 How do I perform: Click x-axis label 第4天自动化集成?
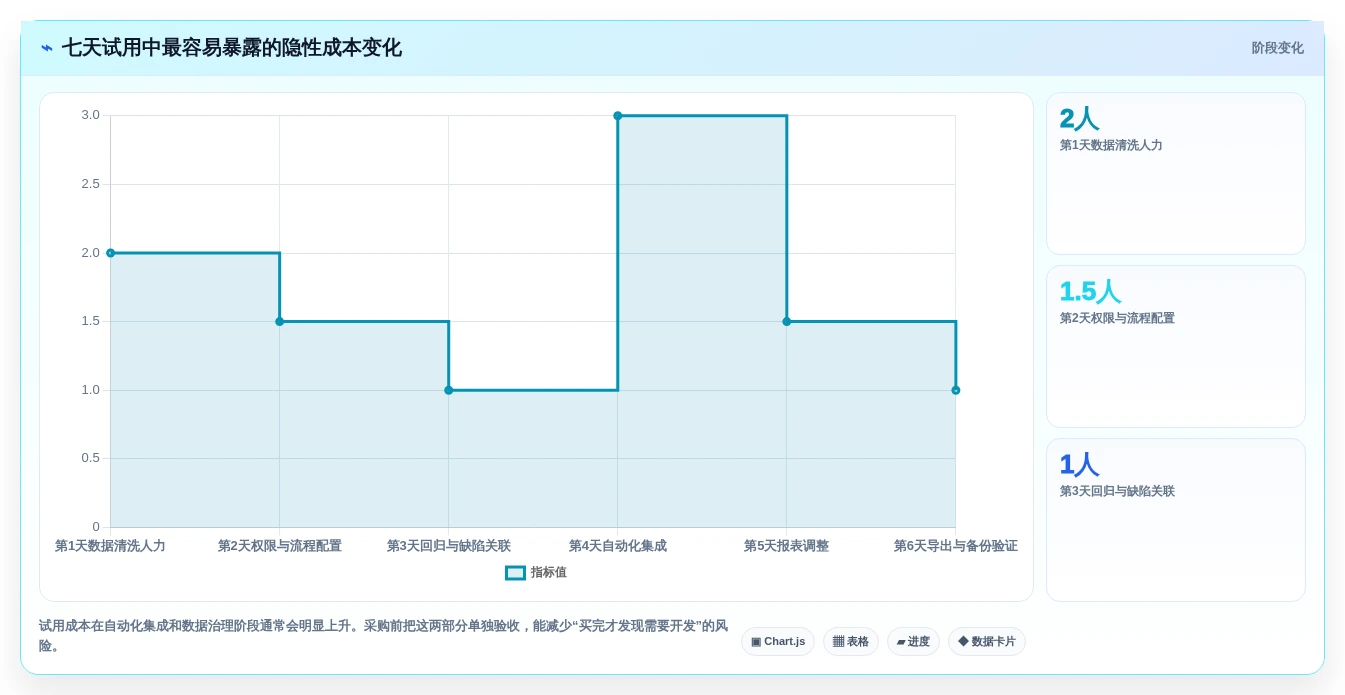[618, 546]
